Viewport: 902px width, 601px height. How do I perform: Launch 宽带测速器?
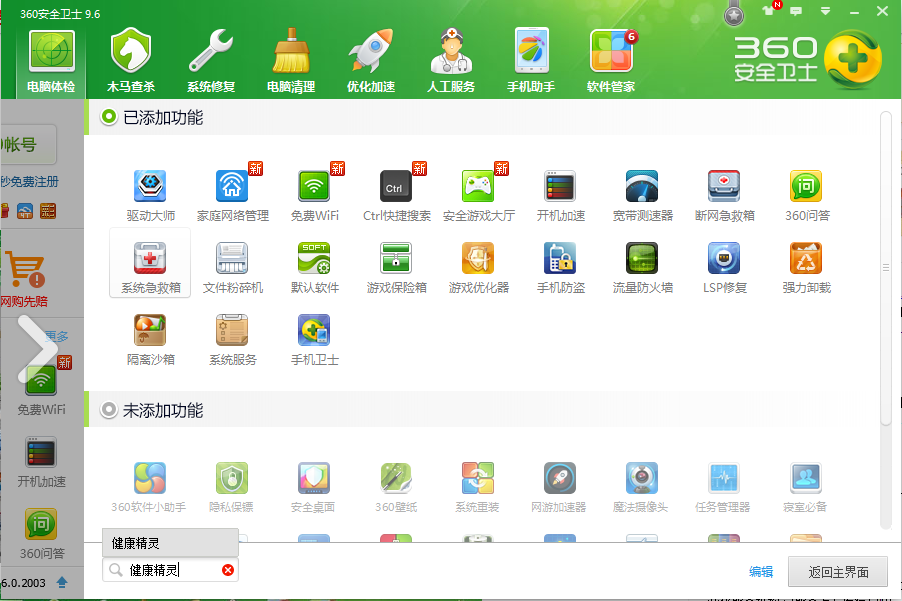click(643, 196)
